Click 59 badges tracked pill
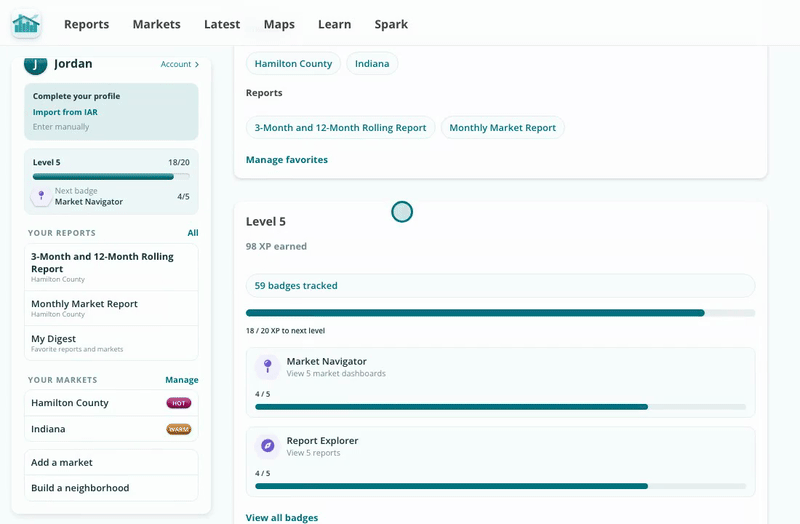 (x=500, y=286)
